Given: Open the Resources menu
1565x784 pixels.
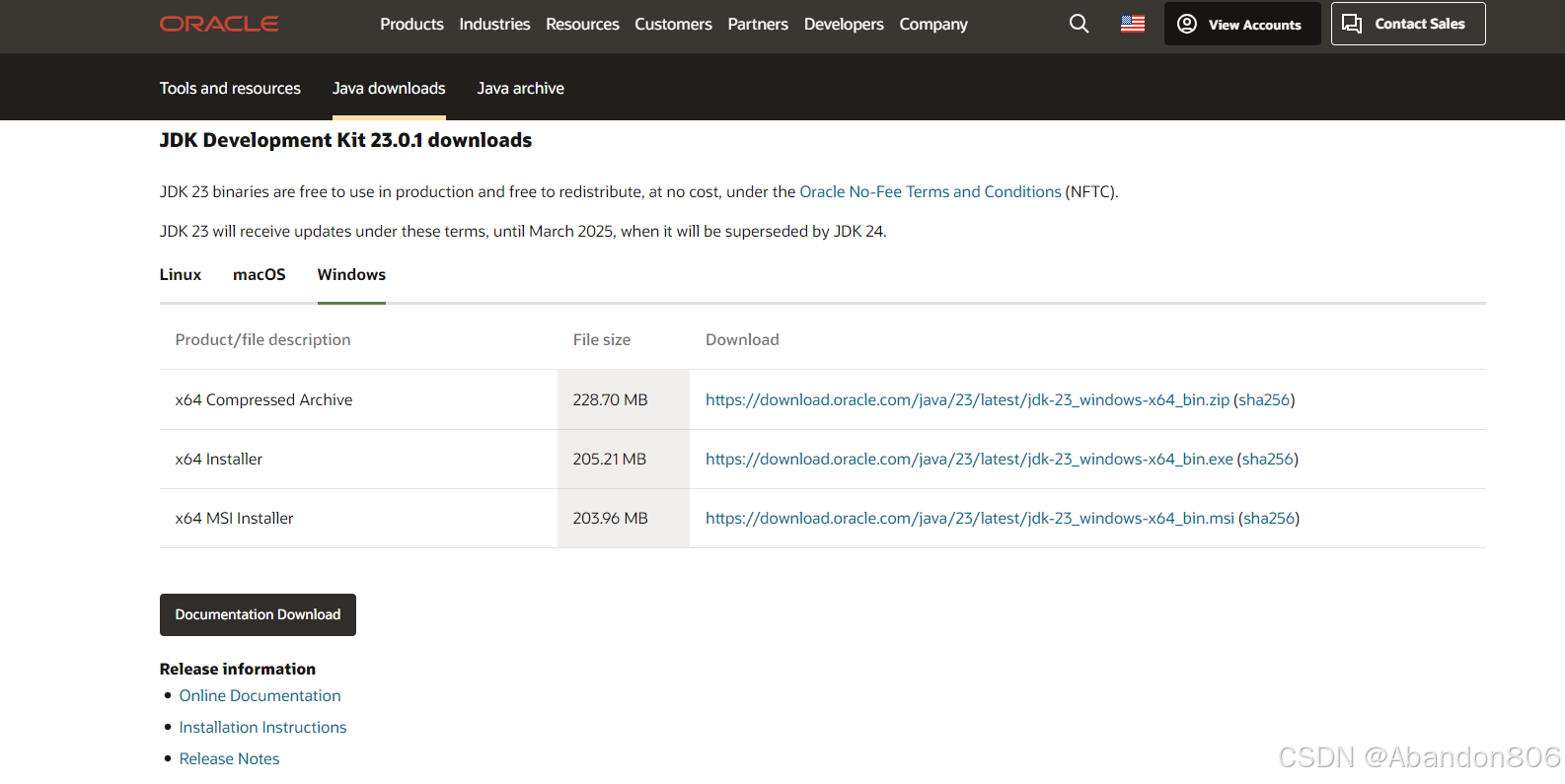Looking at the screenshot, I should (582, 24).
